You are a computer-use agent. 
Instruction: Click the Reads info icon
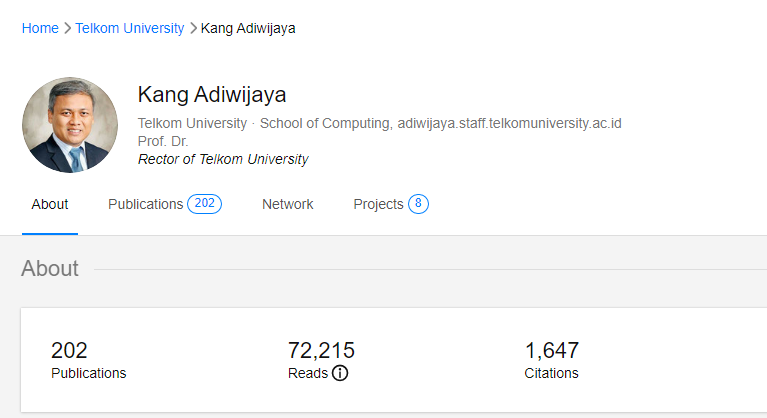pyautogui.click(x=340, y=374)
